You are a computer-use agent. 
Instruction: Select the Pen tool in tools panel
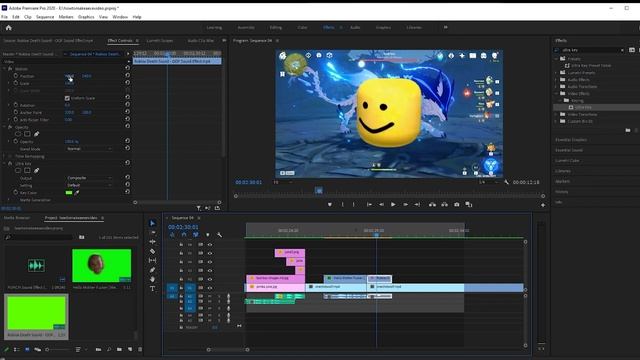coord(152,270)
